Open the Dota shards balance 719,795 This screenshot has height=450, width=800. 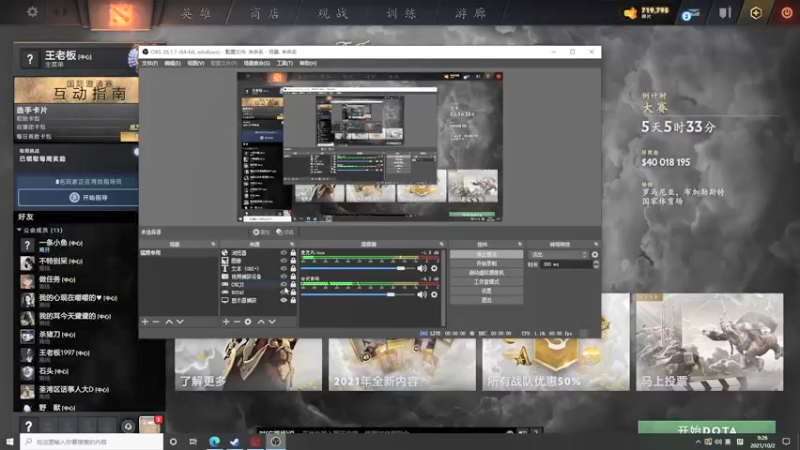click(646, 12)
